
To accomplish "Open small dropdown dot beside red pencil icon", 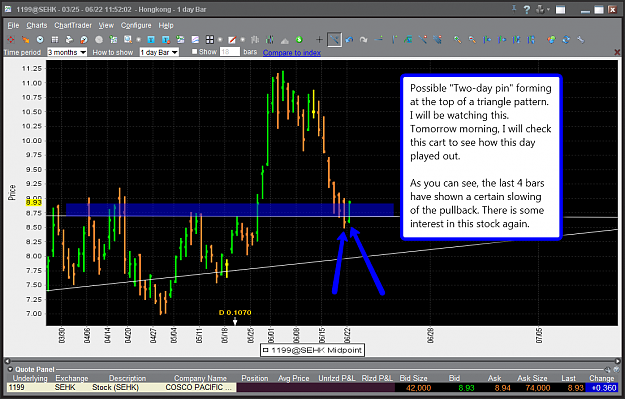I will click(x=242, y=39).
